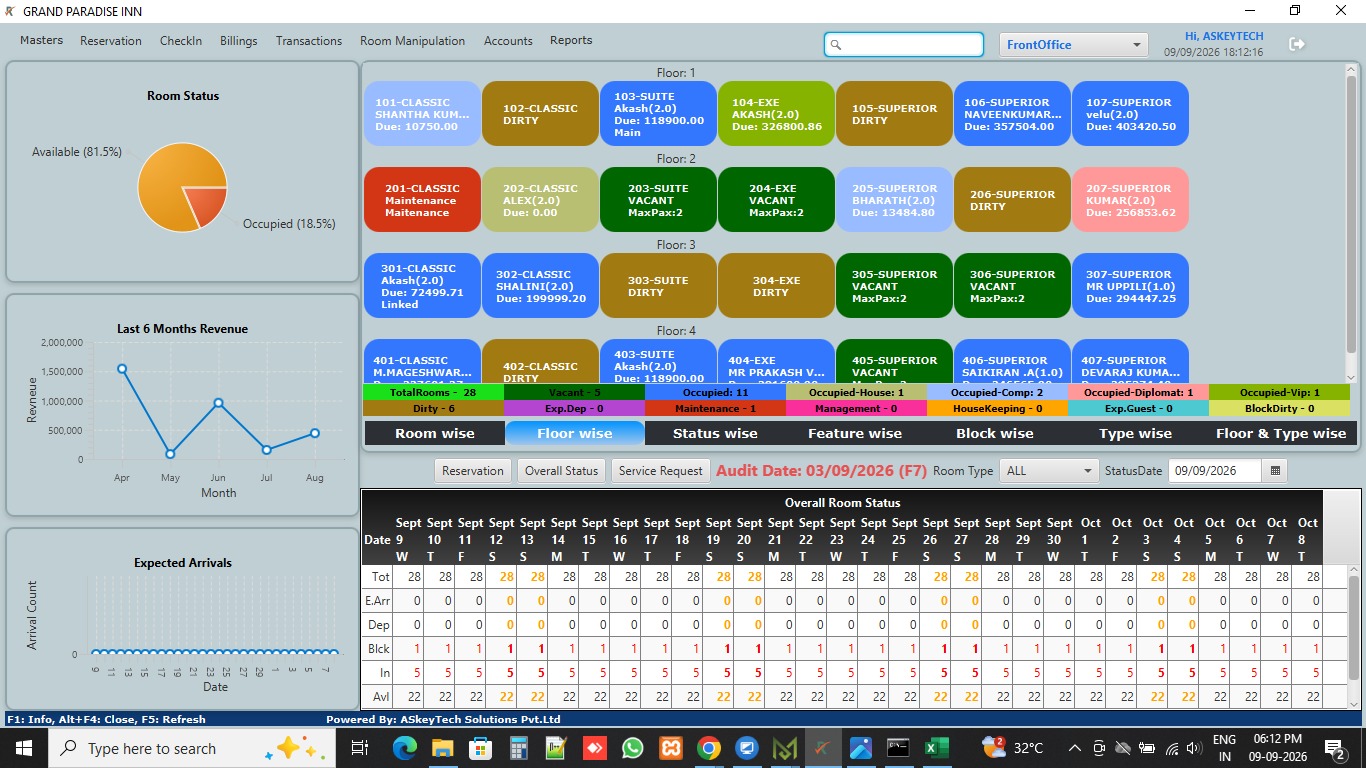Image resolution: width=1366 pixels, height=768 pixels.
Task: Select room 101-CLASSIC tile
Action: [422, 114]
